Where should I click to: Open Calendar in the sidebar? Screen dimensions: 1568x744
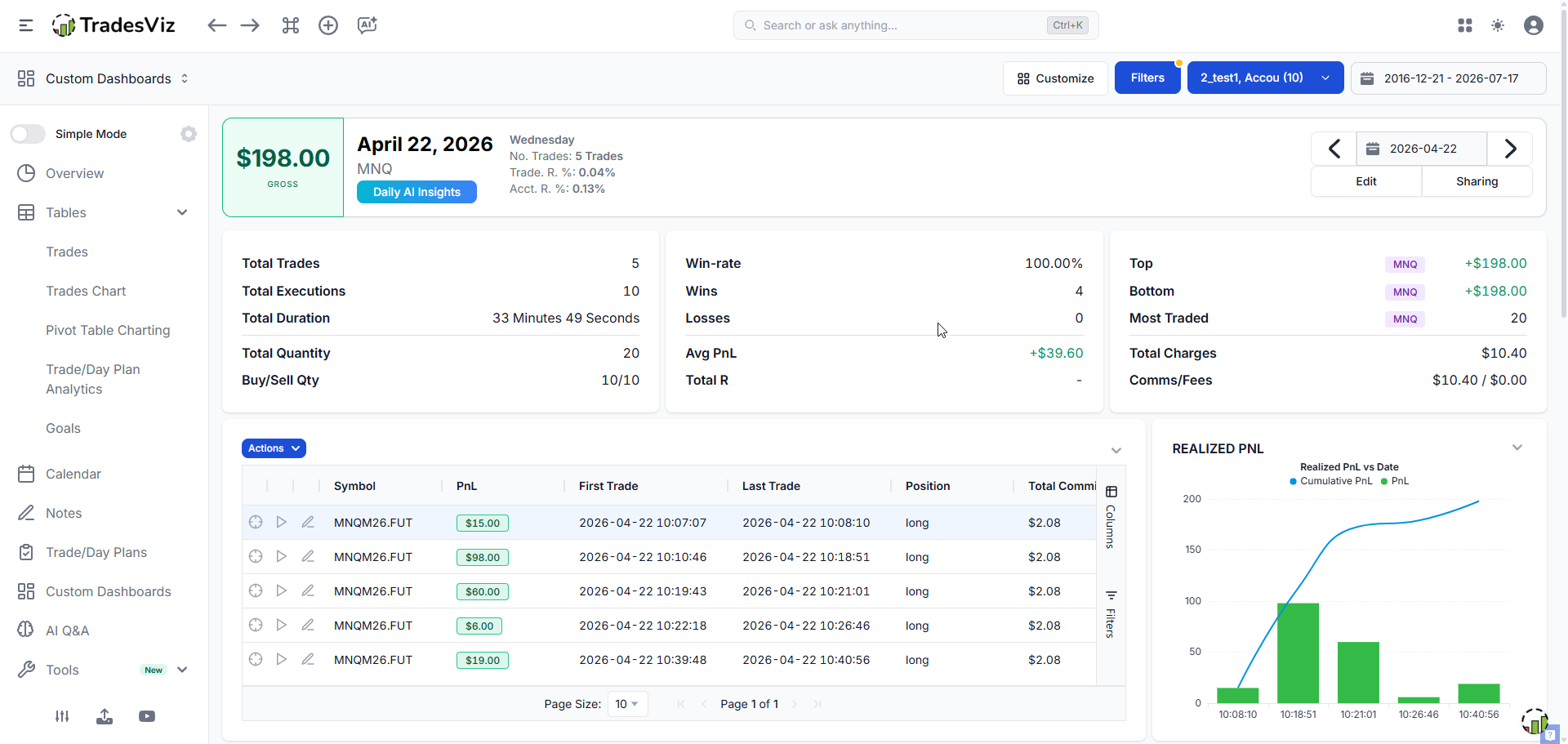pos(73,474)
